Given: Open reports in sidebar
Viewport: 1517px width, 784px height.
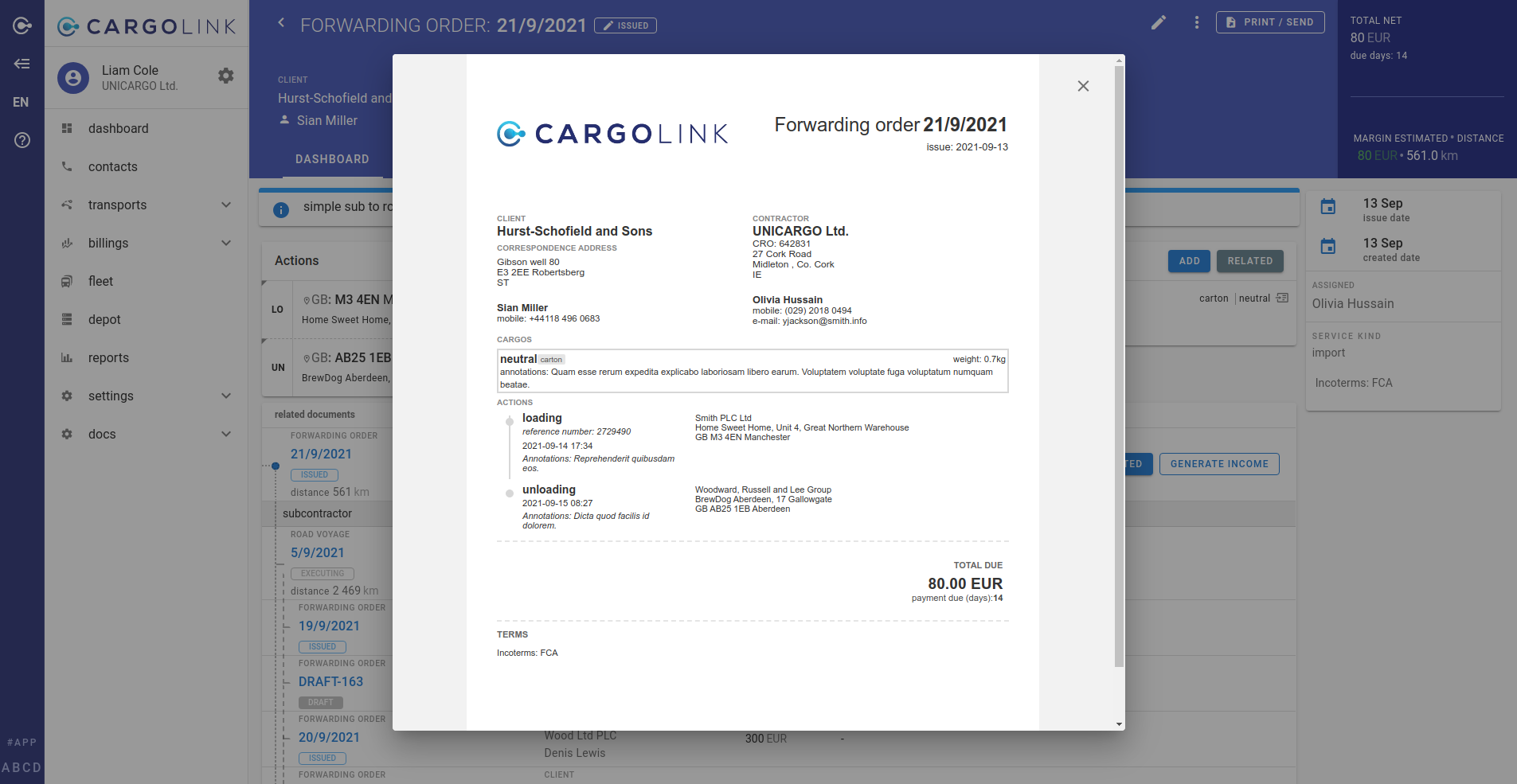Looking at the screenshot, I should pyautogui.click(x=147, y=357).
